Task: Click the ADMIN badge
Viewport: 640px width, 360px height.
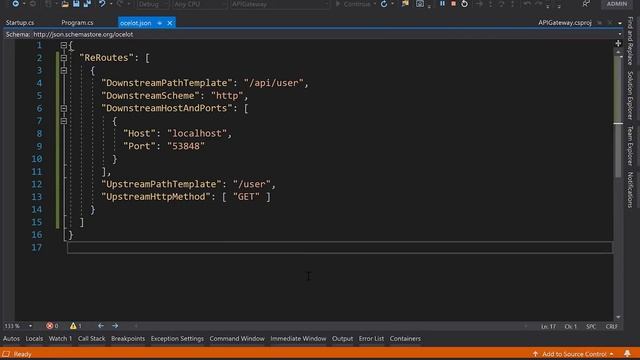Action: point(617,4)
